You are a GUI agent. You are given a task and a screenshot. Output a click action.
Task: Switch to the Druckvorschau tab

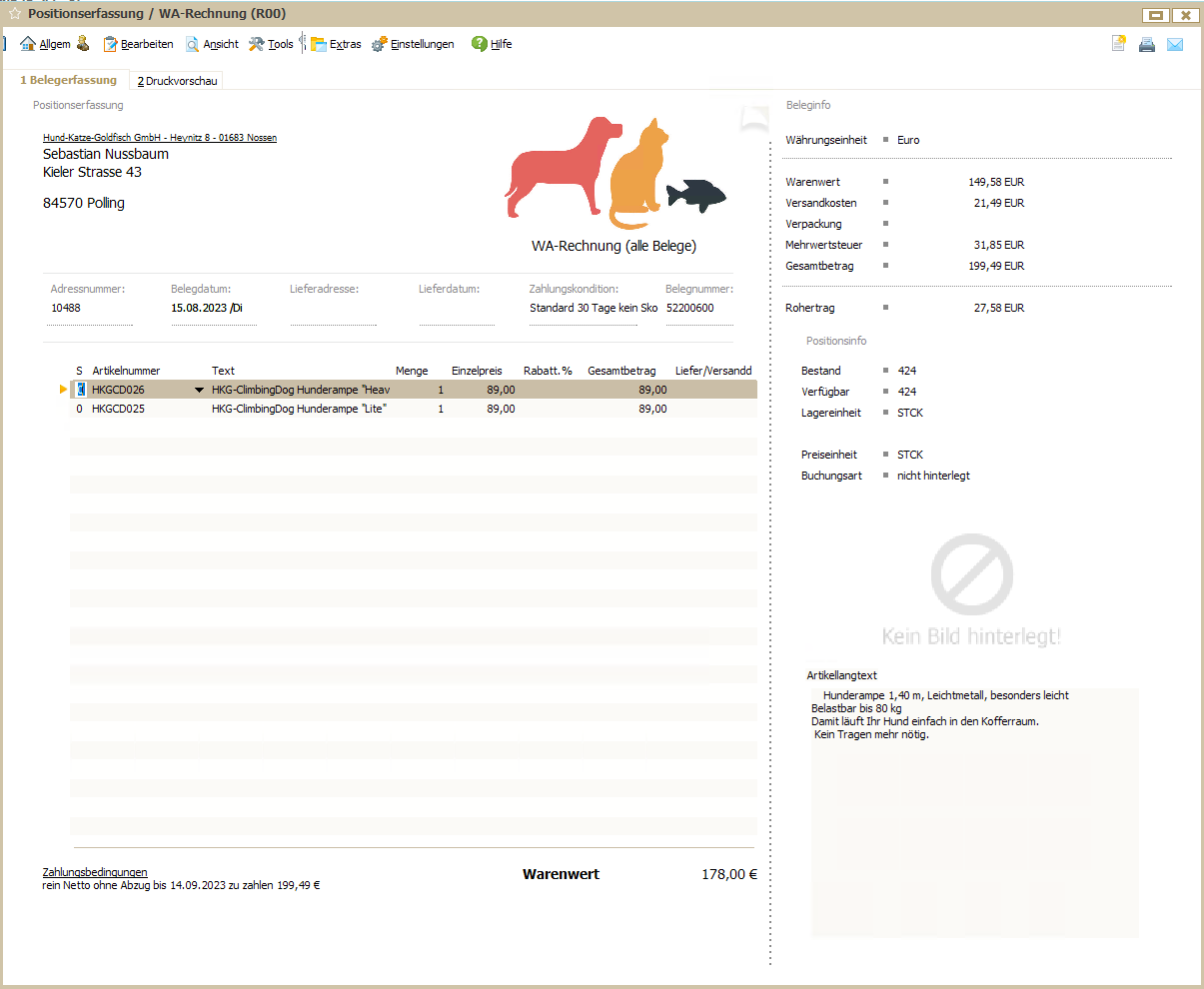(x=178, y=81)
